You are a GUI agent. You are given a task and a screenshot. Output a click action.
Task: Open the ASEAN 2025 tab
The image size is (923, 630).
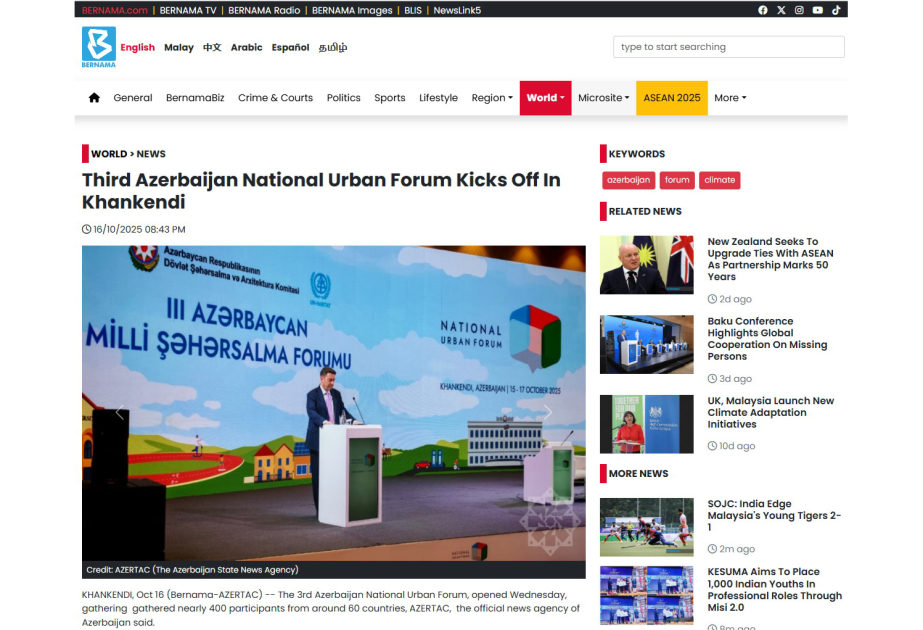pyautogui.click(x=672, y=98)
